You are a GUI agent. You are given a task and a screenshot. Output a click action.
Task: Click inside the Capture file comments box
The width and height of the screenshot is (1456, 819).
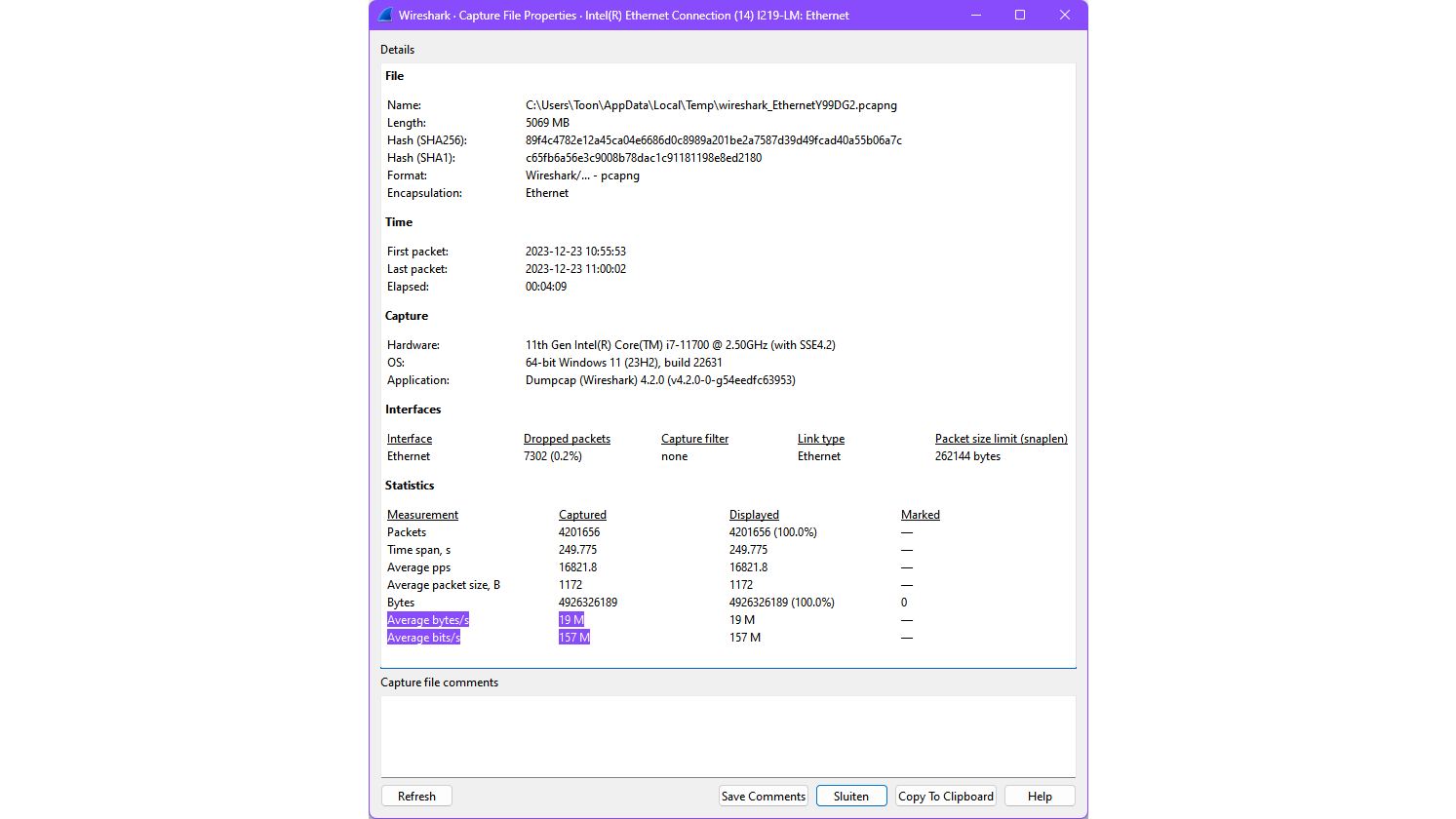coord(728,736)
